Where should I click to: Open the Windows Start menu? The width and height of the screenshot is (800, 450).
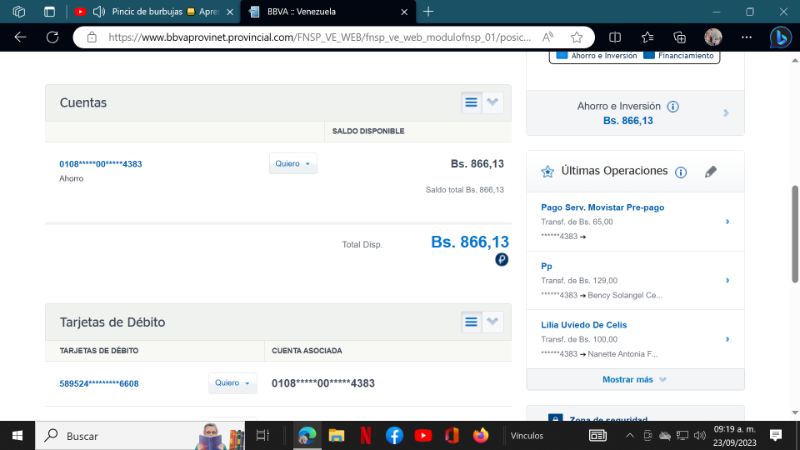coord(17,436)
